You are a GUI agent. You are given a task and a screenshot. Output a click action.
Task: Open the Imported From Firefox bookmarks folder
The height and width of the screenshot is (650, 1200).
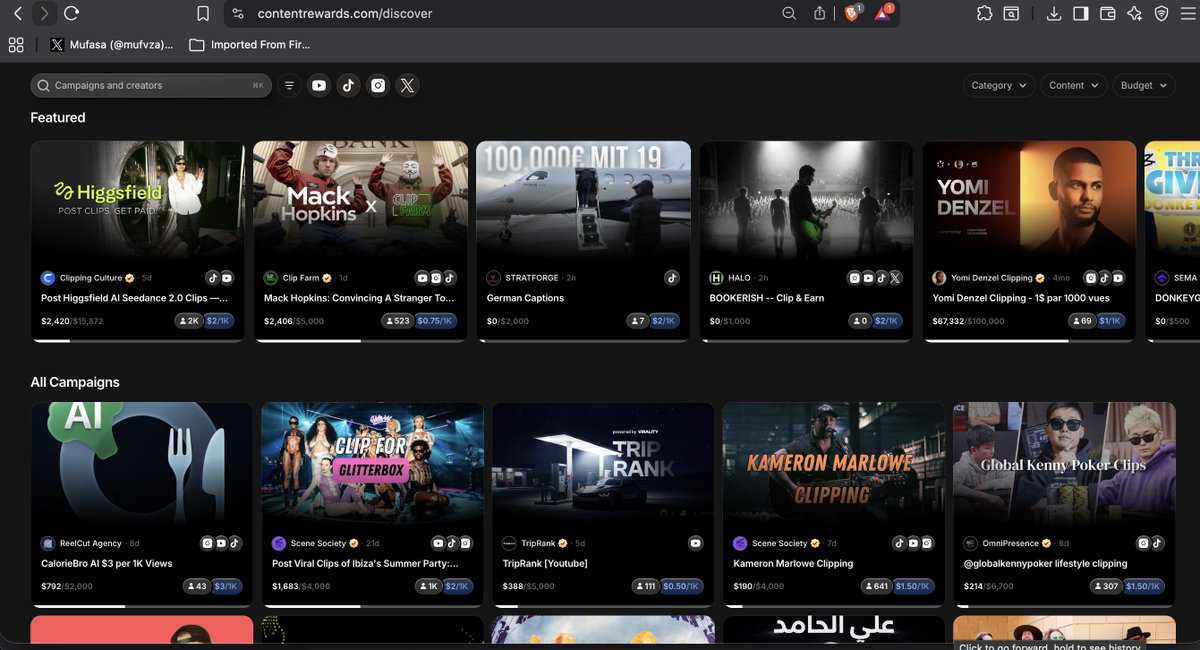pyautogui.click(x=250, y=45)
